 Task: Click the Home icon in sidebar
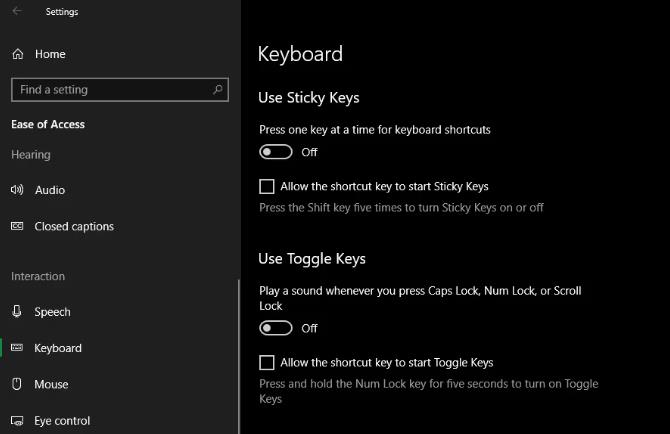coord(17,54)
